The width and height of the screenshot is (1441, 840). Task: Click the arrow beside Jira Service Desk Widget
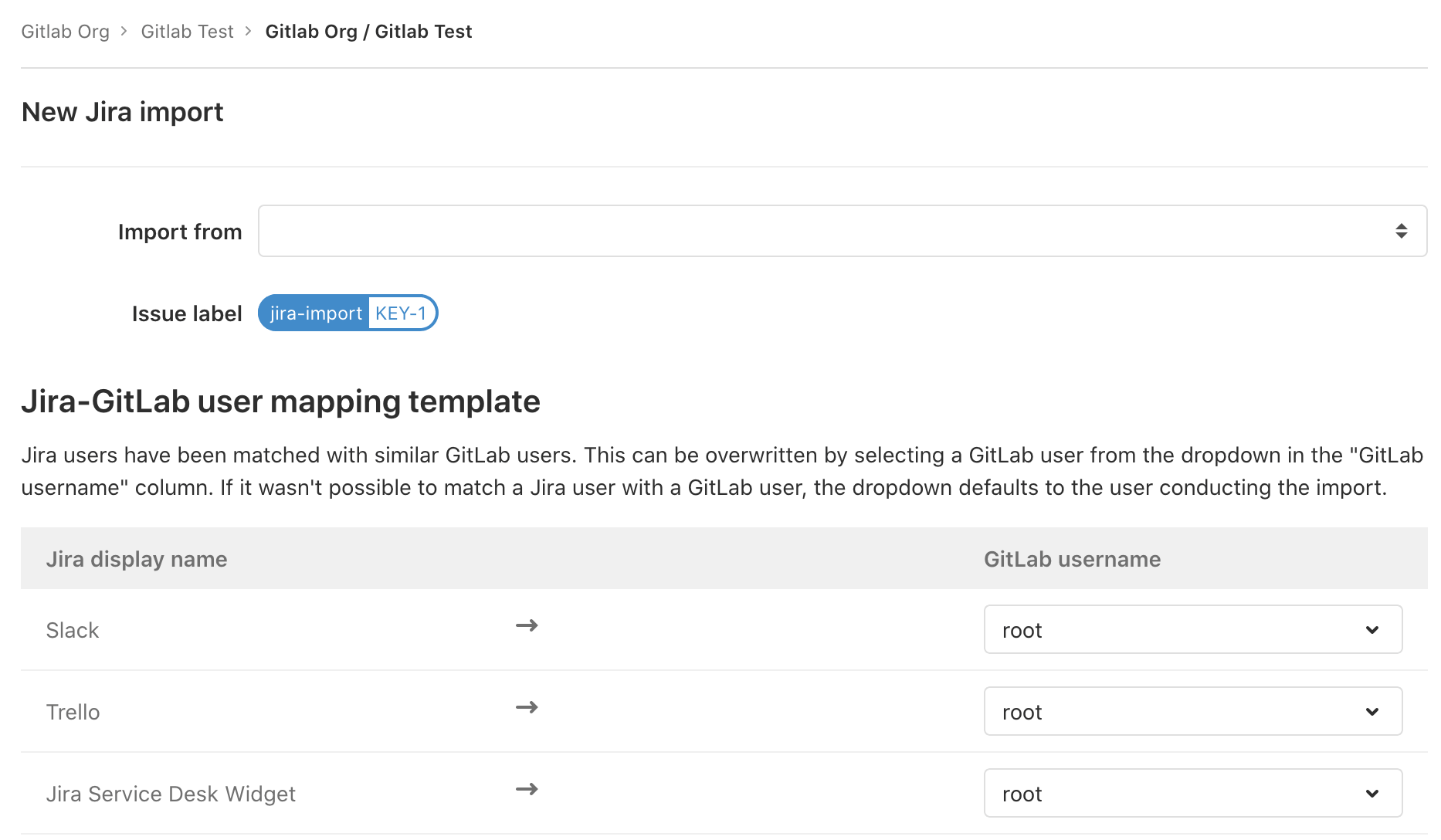click(527, 789)
